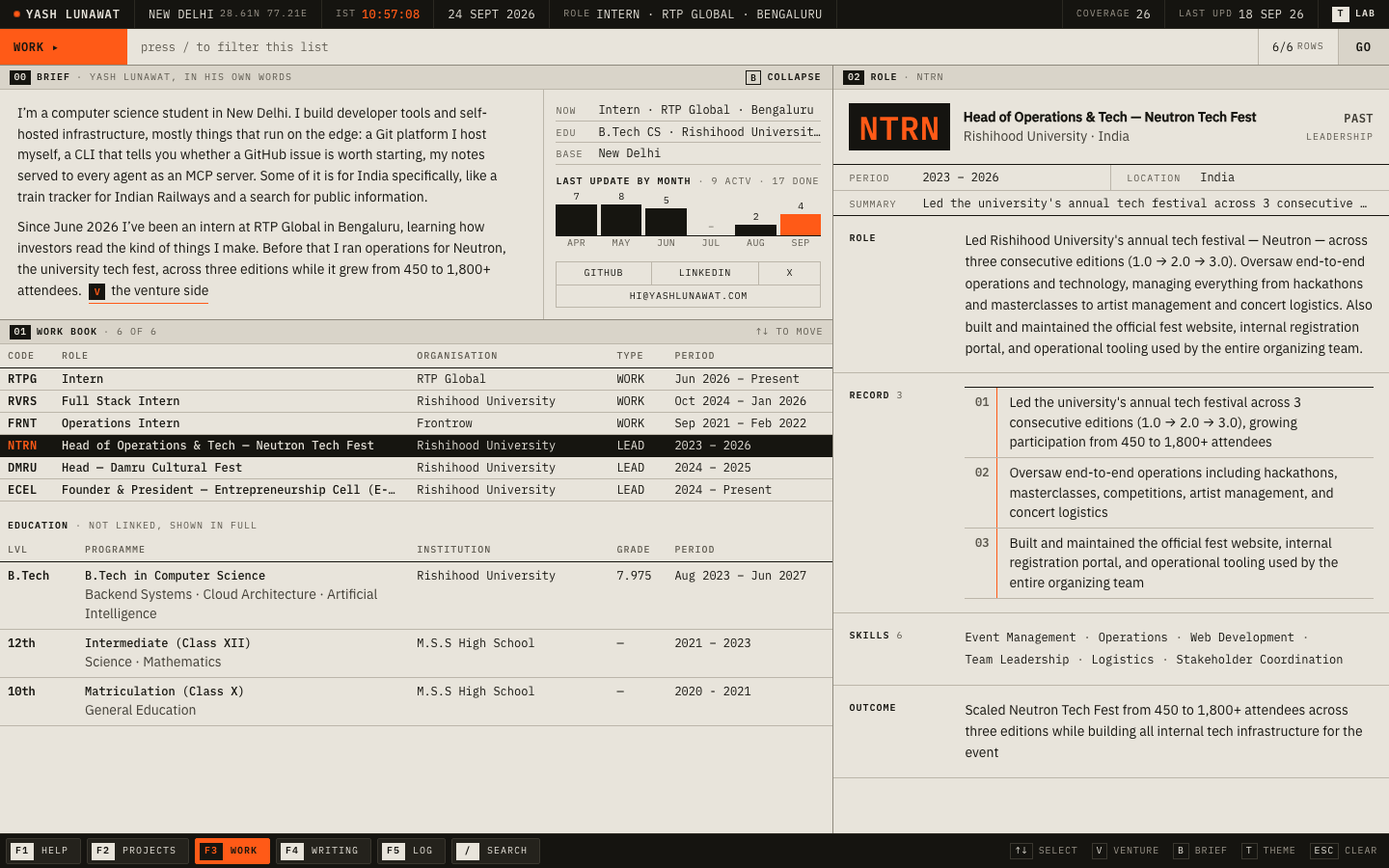Click record item 03 in role panel

coord(1169,563)
